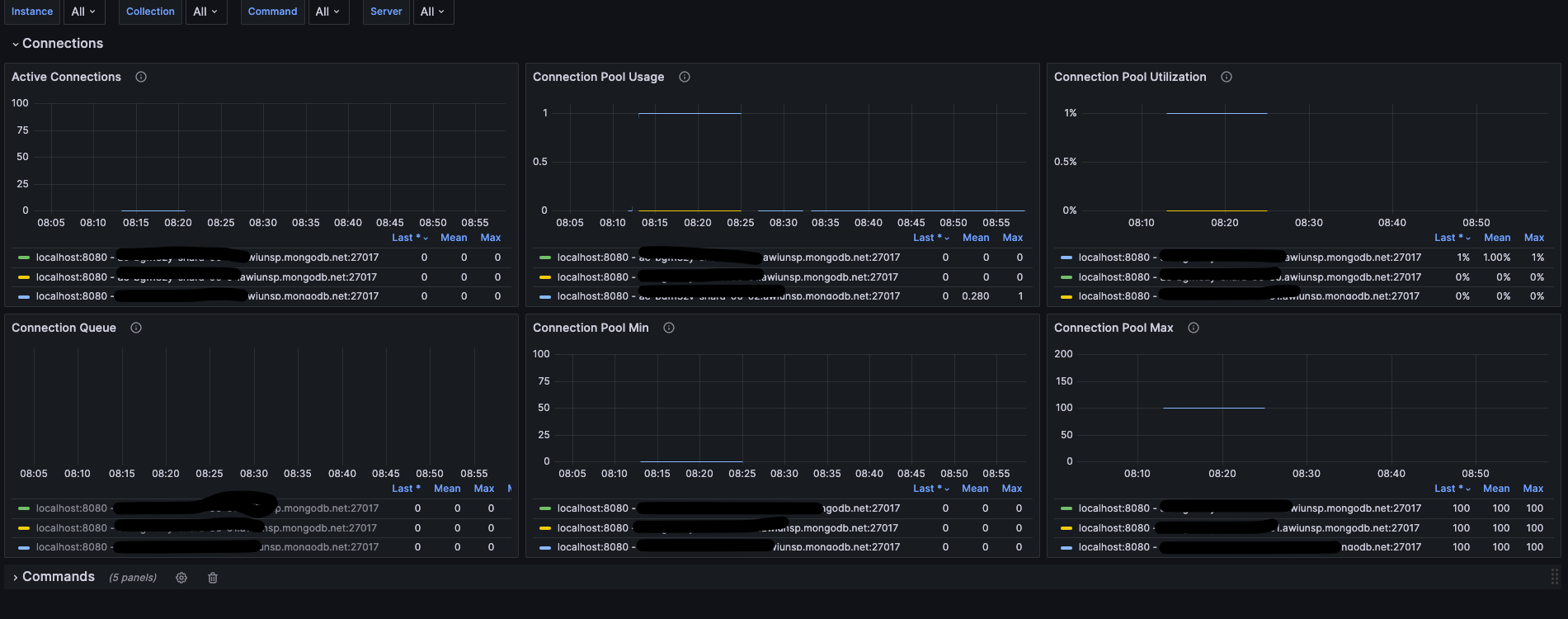
Task: Sort Connection Pool Max legend by Mean
Action: 1496,489
